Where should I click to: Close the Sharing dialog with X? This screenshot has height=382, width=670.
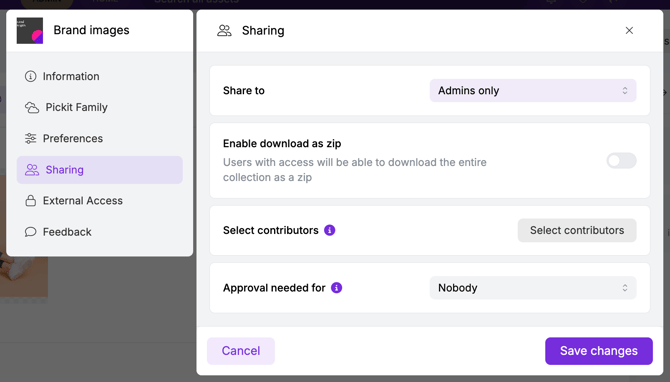point(629,31)
